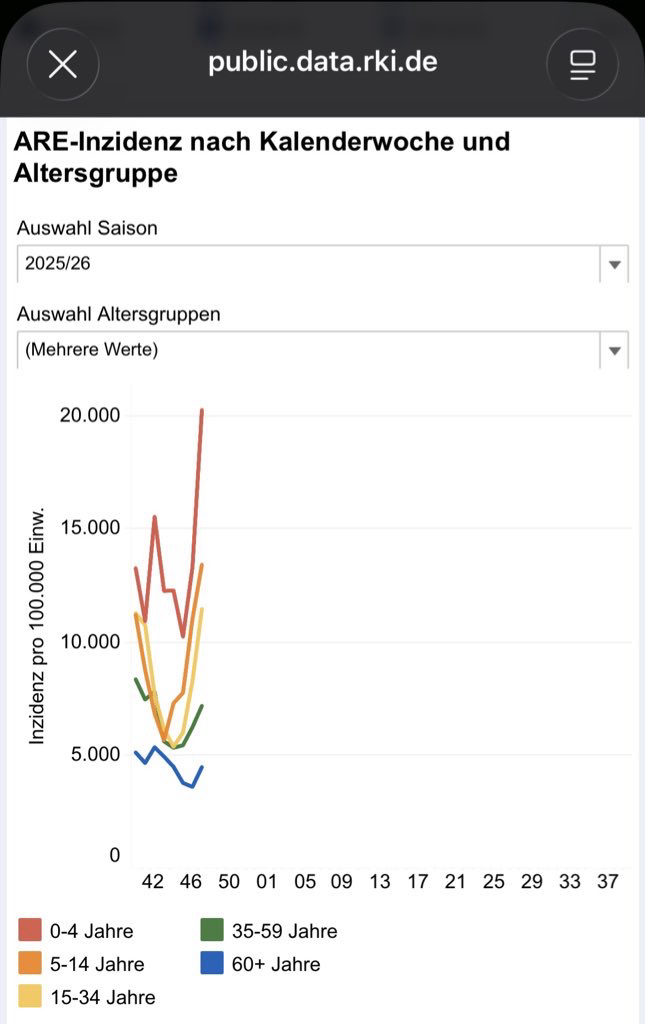Viewport: 645px width, 1024px height.
Task: Highlight the 35-59 Jahre legend label
Action: click(284, 931)
